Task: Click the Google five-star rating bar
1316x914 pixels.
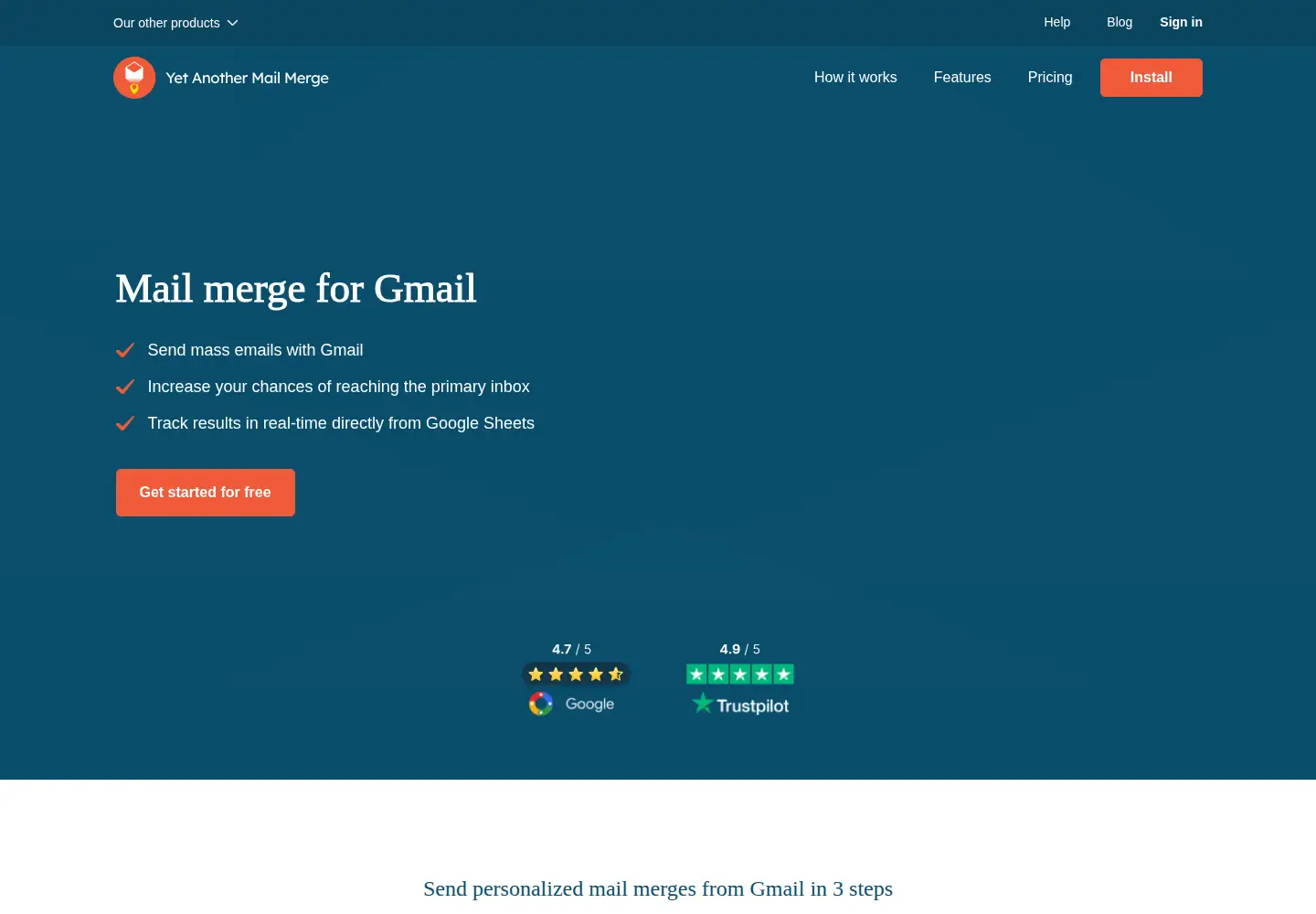Action: [576, 675]
